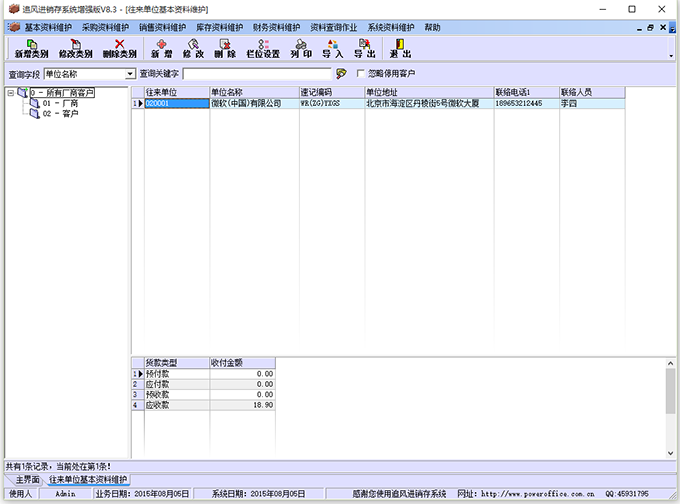Open 栏位设置 column settings from toolbar
Viewport: 680px width, 504px height.
tap(263, 47)
